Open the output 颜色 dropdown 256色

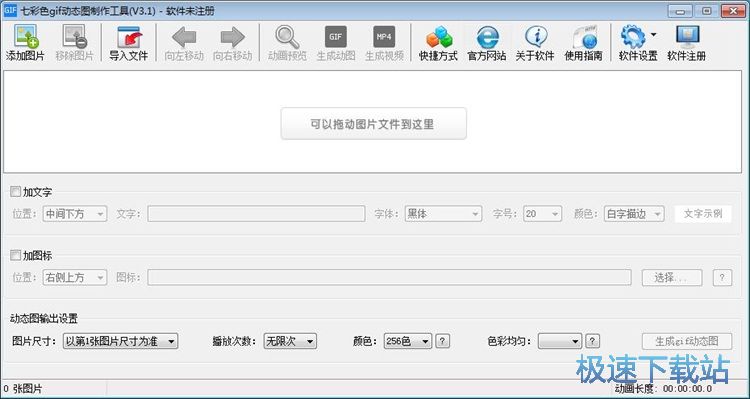pyautogui.click(x=408, y=341)
